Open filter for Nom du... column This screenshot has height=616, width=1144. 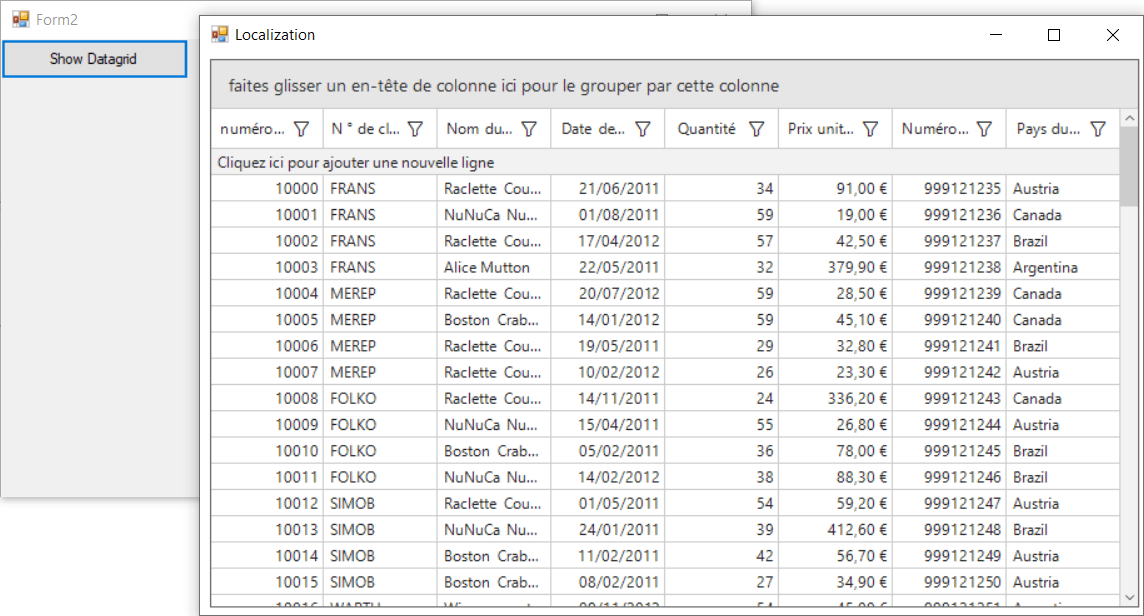(529, 129)
